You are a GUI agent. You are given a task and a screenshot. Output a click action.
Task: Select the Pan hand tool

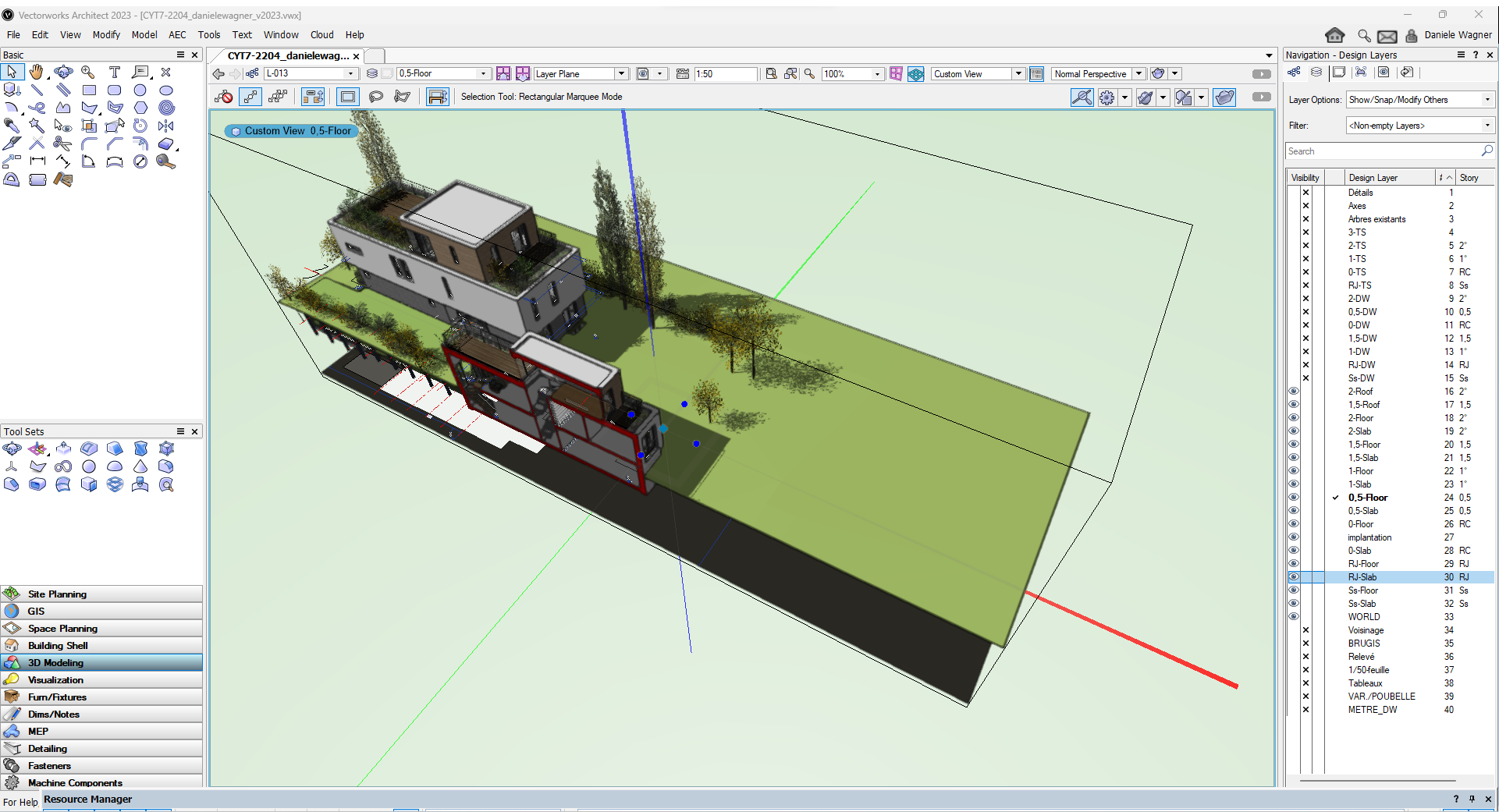click(37, 72)
